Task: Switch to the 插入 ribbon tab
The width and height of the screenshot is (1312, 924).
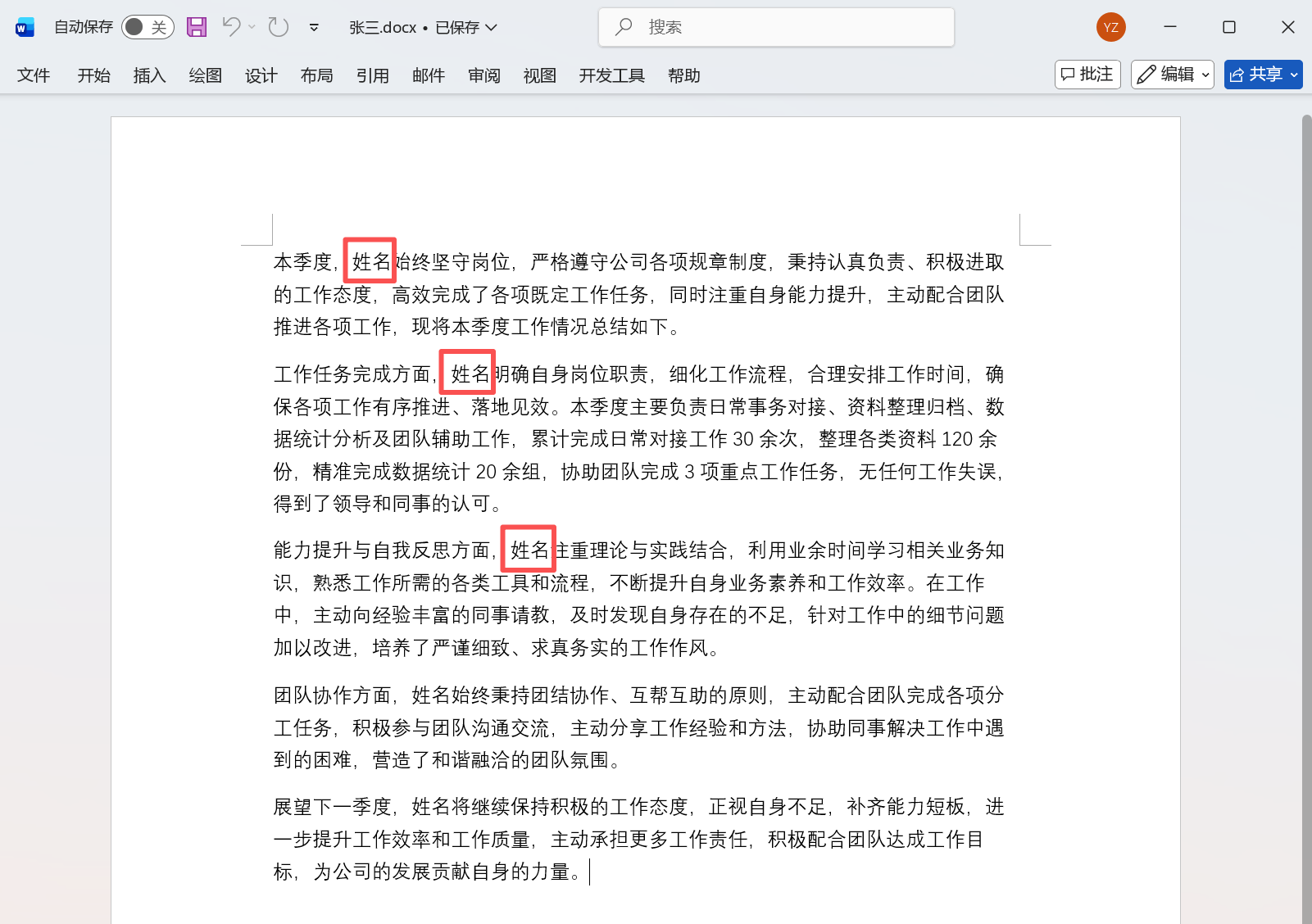Action: 149,75
